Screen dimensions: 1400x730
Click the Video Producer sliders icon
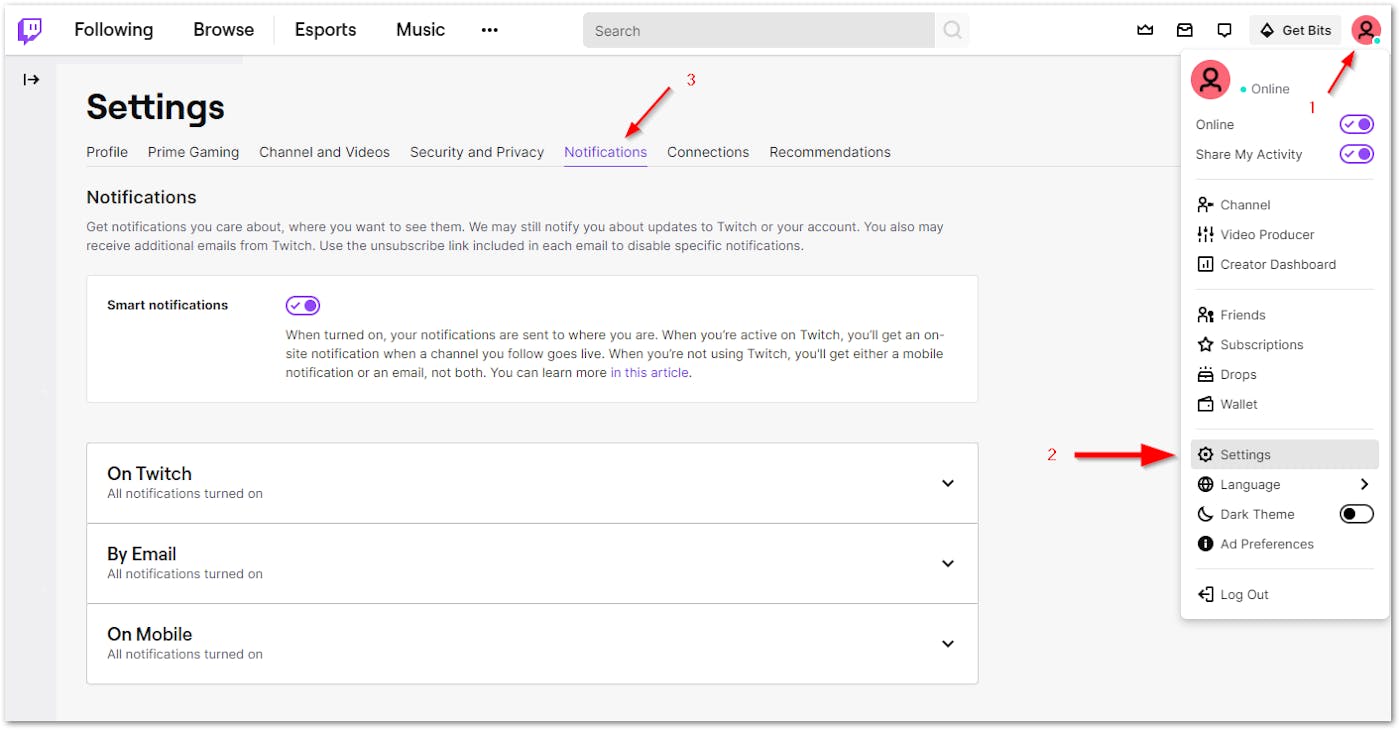click(1205, 235)
